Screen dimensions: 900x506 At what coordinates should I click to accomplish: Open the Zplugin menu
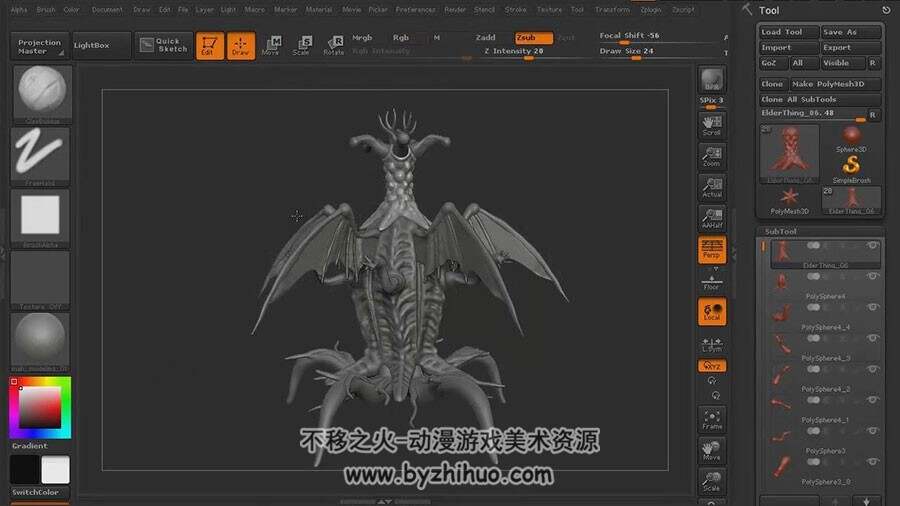651,10
